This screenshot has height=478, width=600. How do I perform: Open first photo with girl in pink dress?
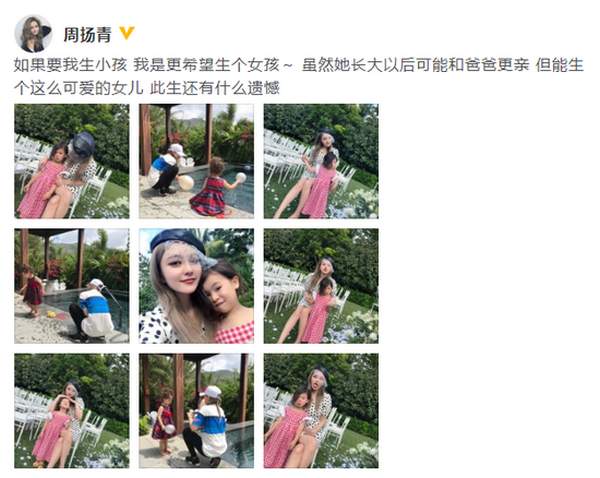pos(72,161)
